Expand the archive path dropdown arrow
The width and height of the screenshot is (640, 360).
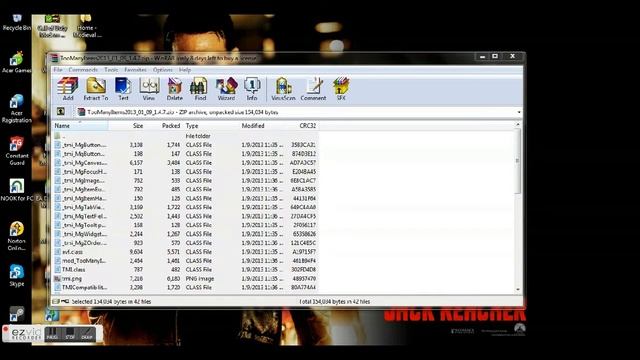[519, 112]
